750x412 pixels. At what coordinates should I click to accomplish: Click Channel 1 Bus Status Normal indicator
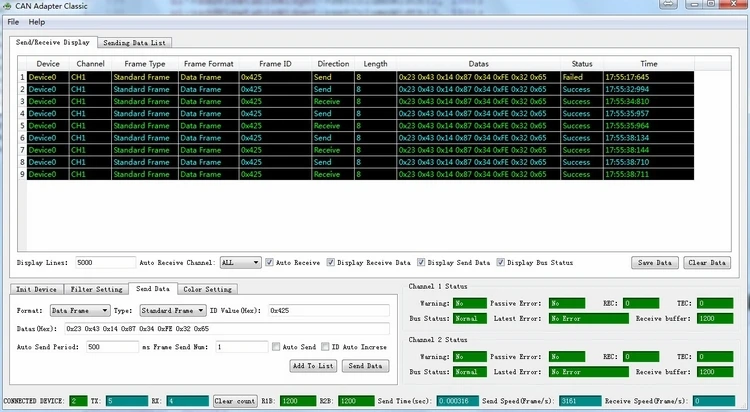click(470, 318)
